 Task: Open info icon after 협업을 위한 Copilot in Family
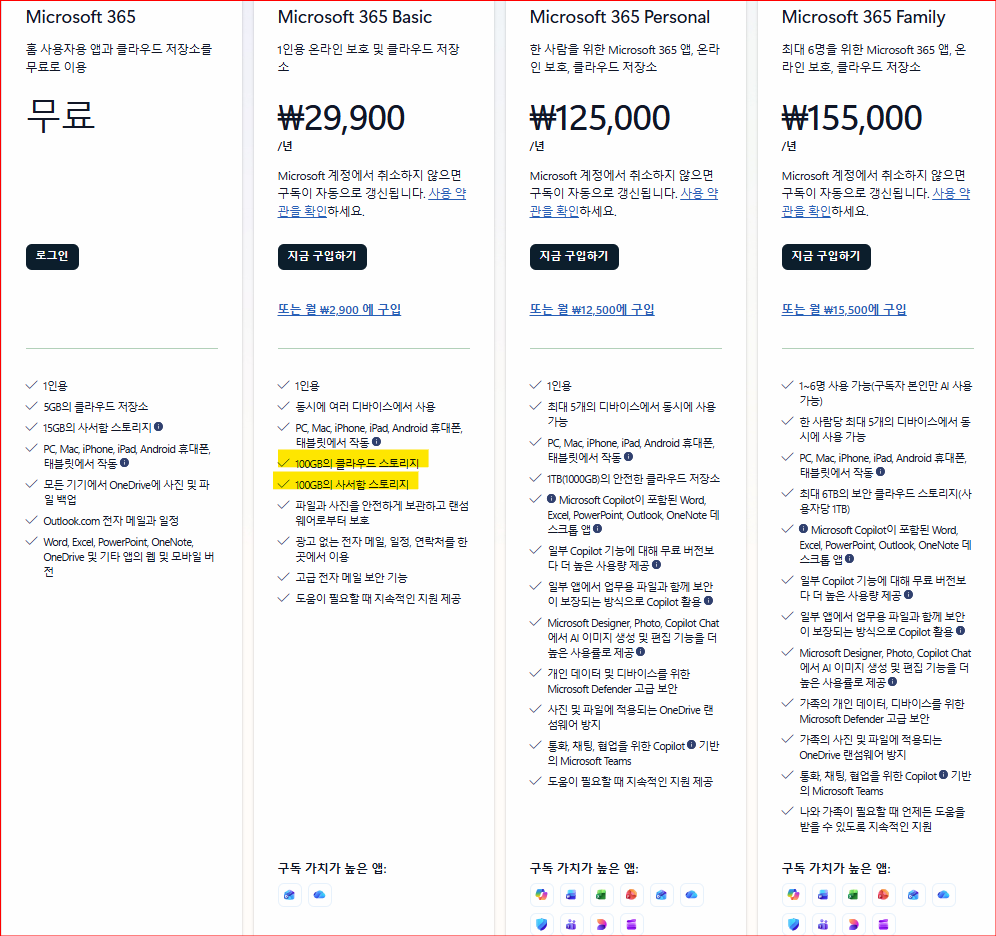(x=943, y=774)
